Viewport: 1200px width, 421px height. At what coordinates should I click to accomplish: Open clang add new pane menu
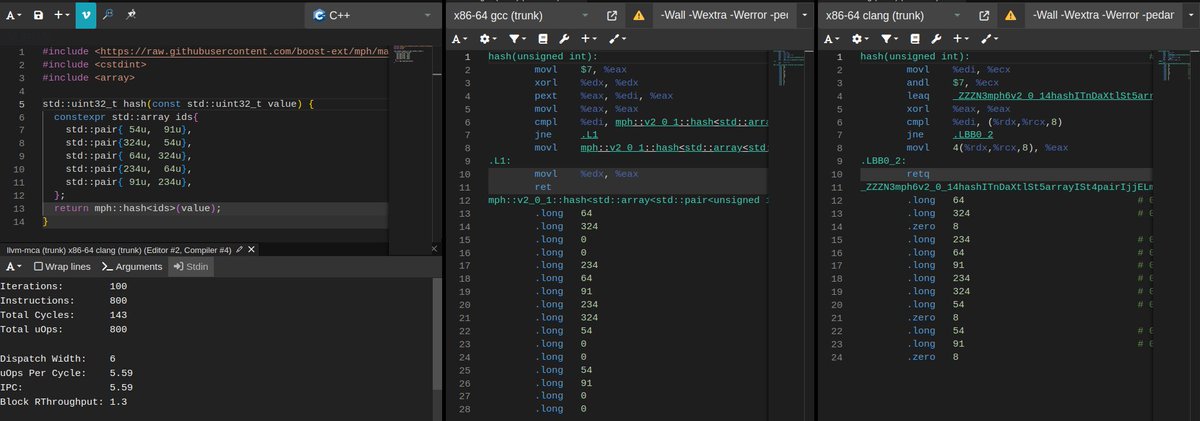pyautogui.click(x=959, y=39)
